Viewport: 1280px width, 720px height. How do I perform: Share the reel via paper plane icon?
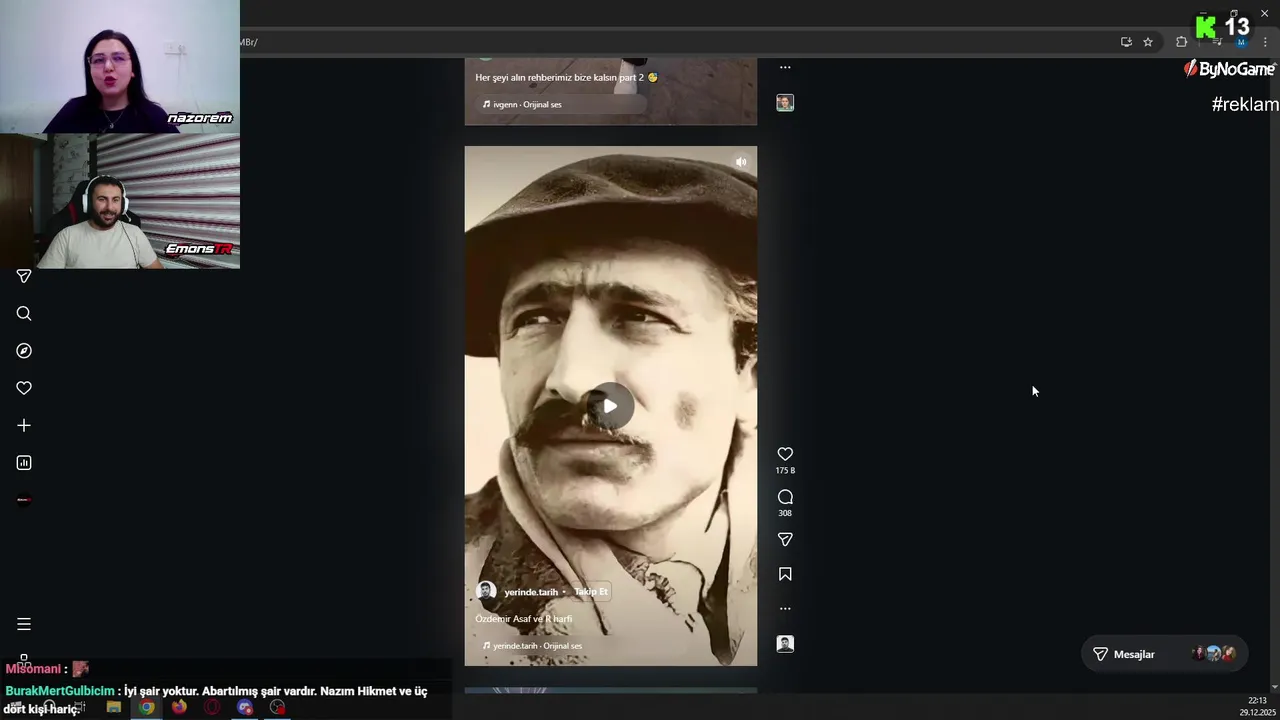(x=785, y=540)
